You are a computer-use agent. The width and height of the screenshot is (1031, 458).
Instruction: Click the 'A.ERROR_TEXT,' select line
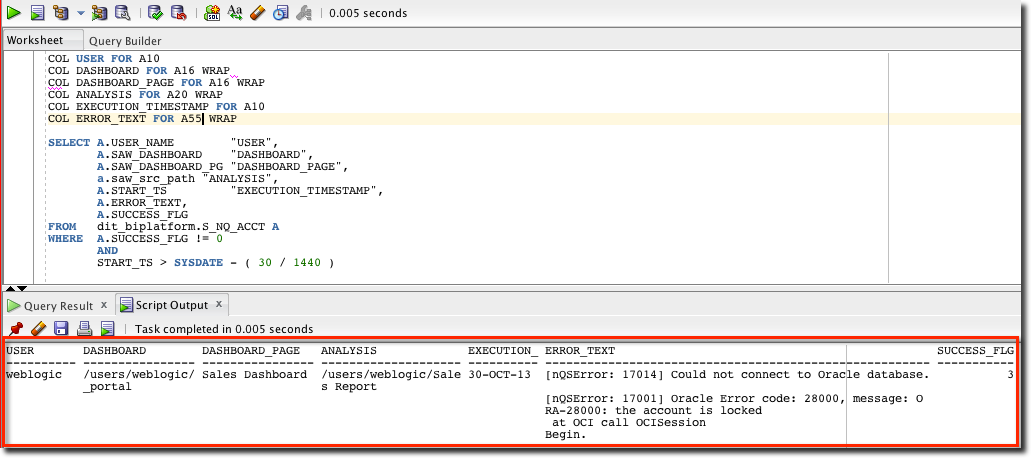coord(142,202)
